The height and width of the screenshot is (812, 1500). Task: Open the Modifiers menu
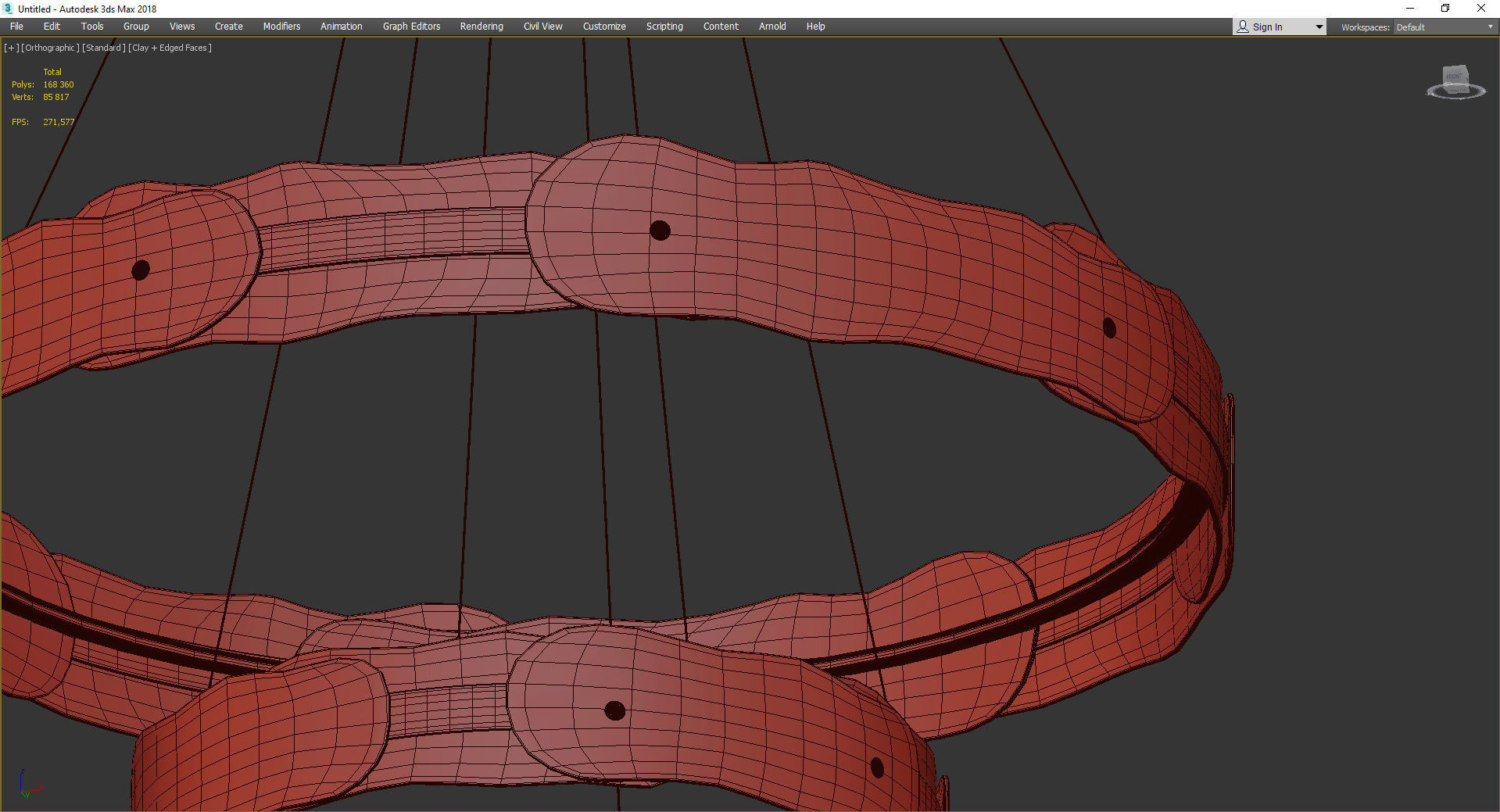(281, 27)
